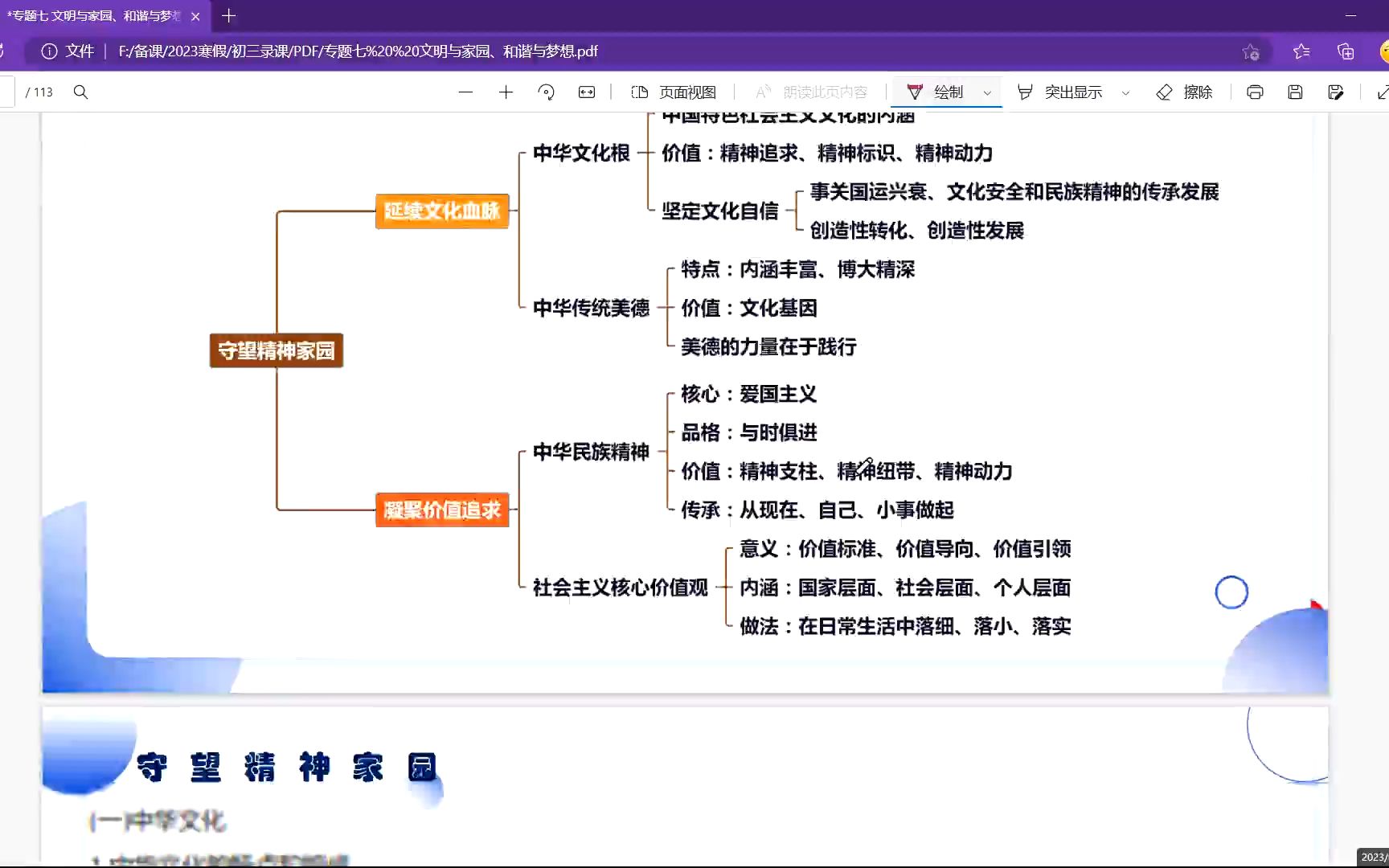Print the PDF document

(1255, 92)
